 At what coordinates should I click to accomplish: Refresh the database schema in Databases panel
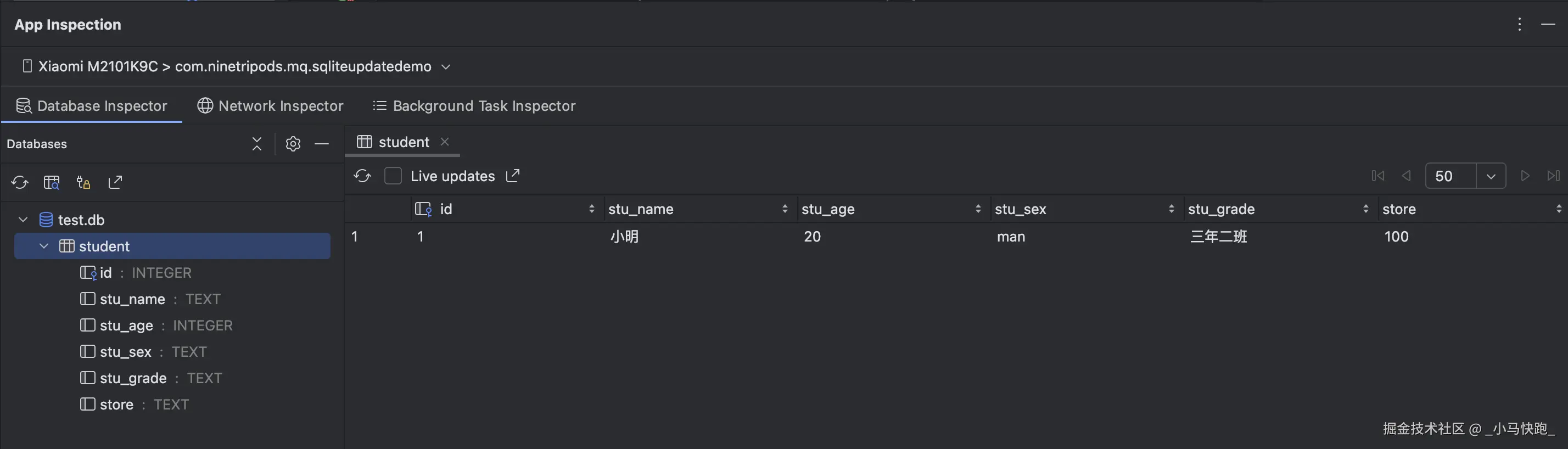(19, 182)
